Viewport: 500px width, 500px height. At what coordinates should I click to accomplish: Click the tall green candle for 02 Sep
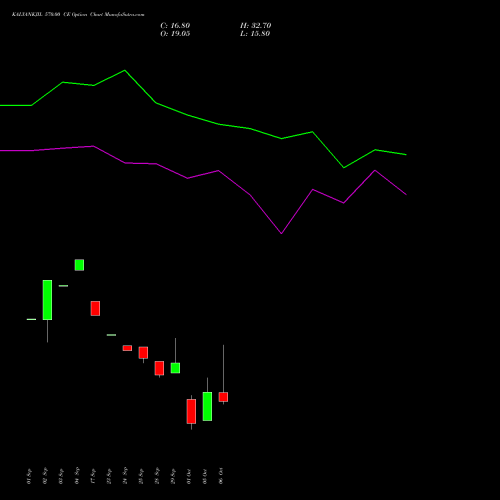[x=47, y=300]
